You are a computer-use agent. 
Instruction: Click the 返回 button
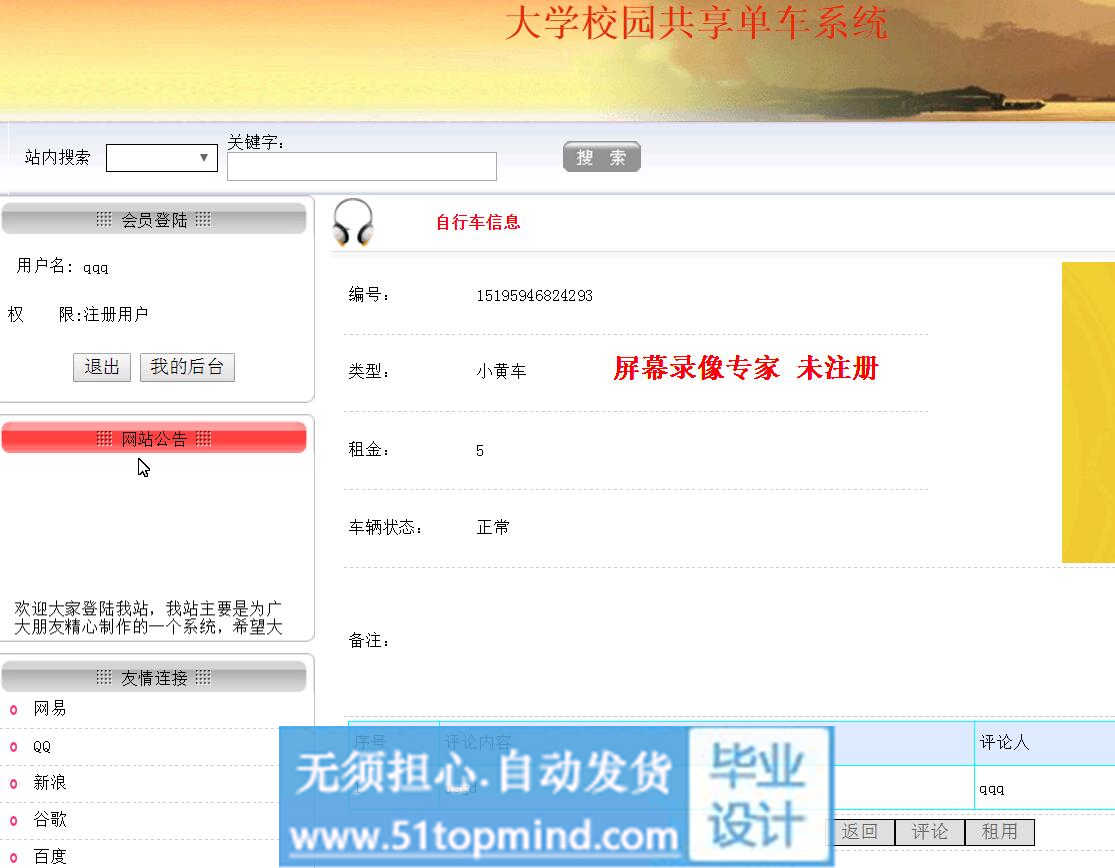tap(860, 832)
